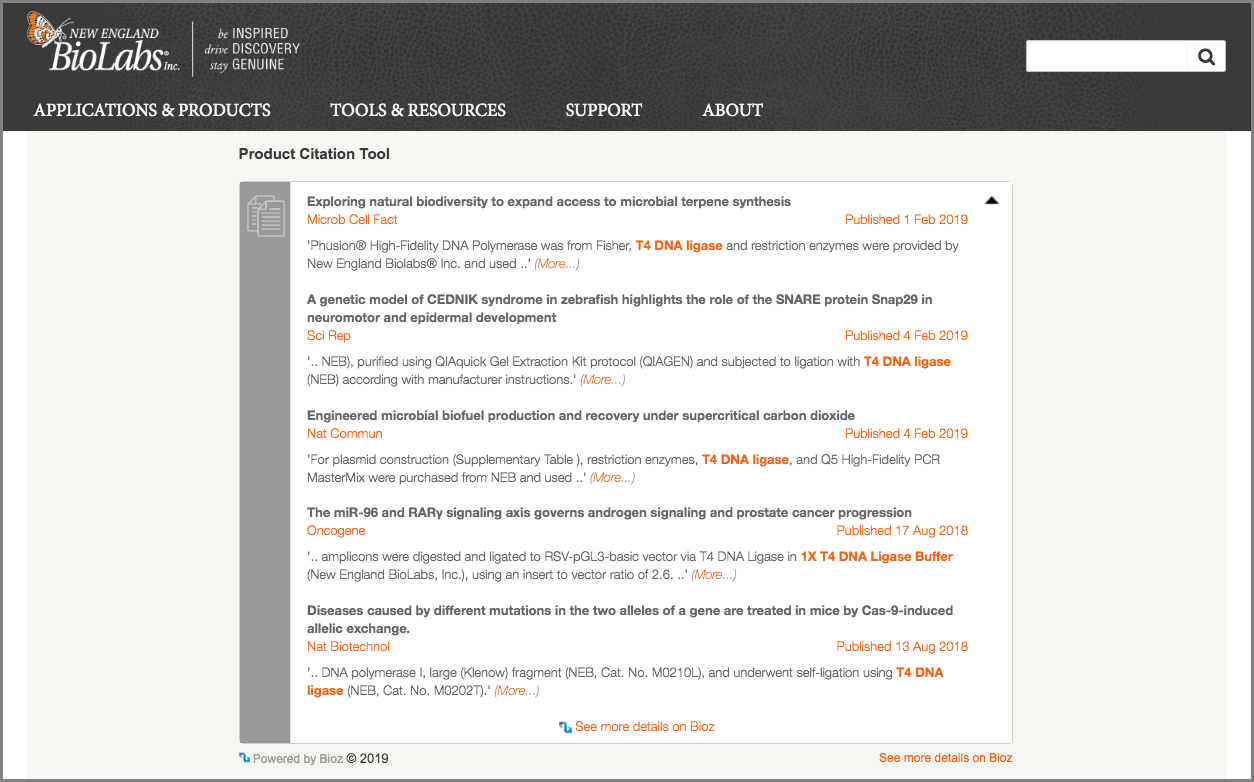Open the terpene synthesis article title
The height and width of the screenshot is (782, 1254).
coord(548,202)
